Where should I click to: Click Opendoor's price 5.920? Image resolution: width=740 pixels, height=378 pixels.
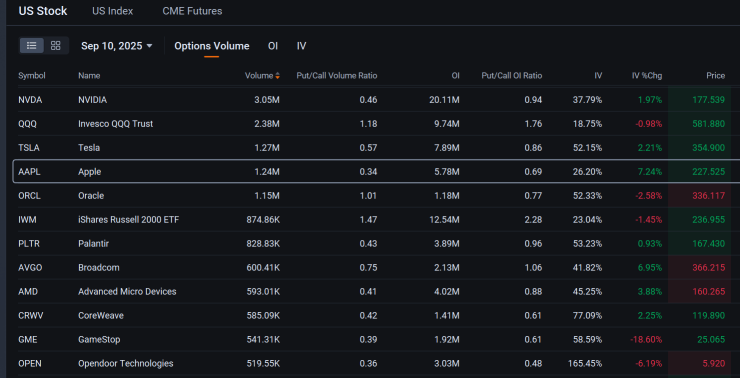(714, 363)
